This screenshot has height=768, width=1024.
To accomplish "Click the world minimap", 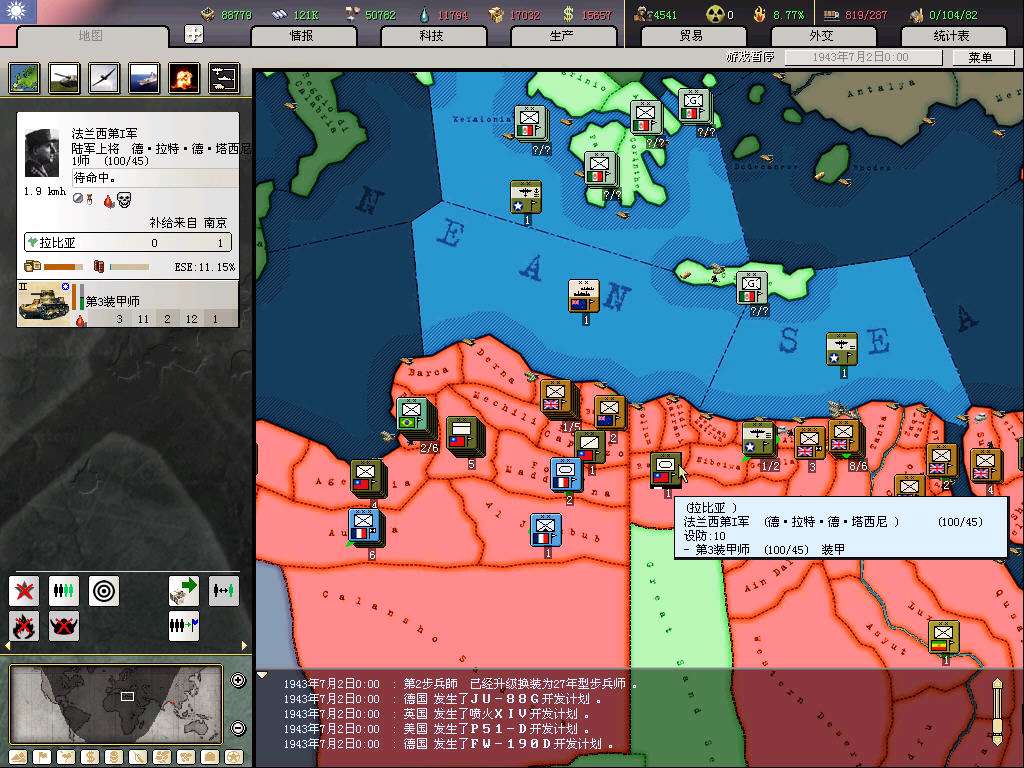I will click(x=116, y=704).
